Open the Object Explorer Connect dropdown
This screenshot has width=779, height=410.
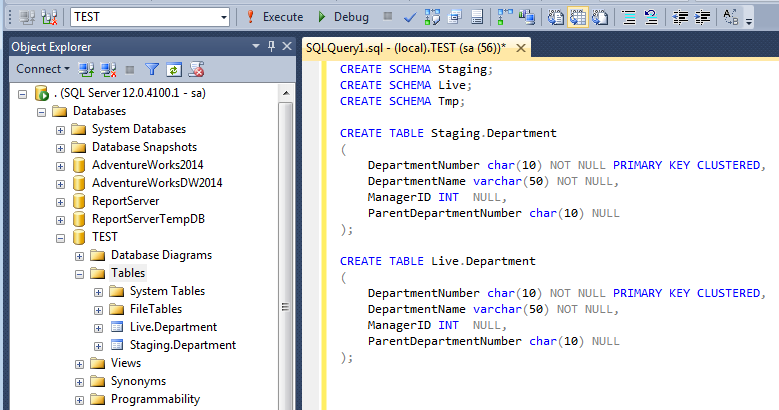tap(43, 69)
